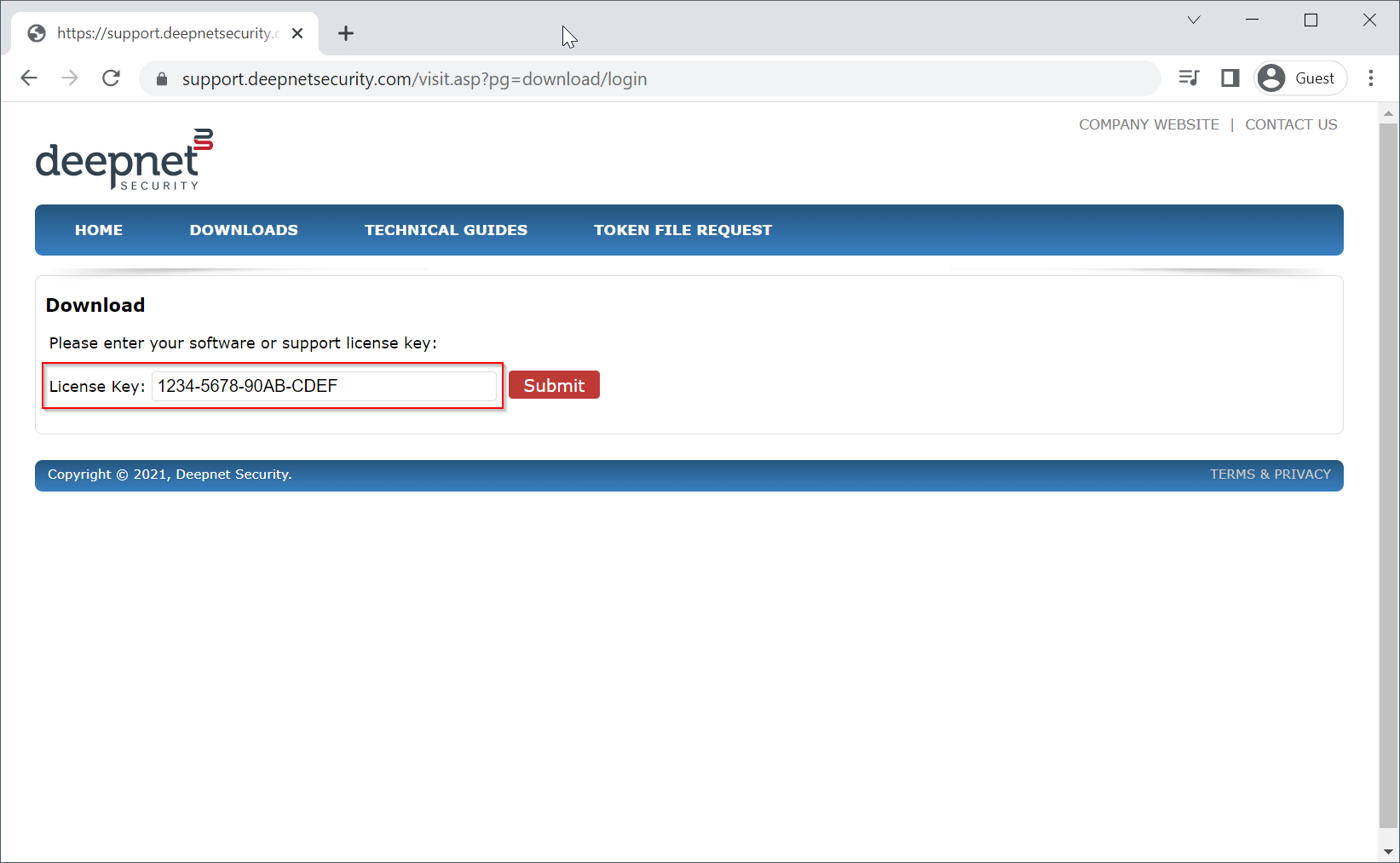Expand the tab search chevron

pos(1194,20)
